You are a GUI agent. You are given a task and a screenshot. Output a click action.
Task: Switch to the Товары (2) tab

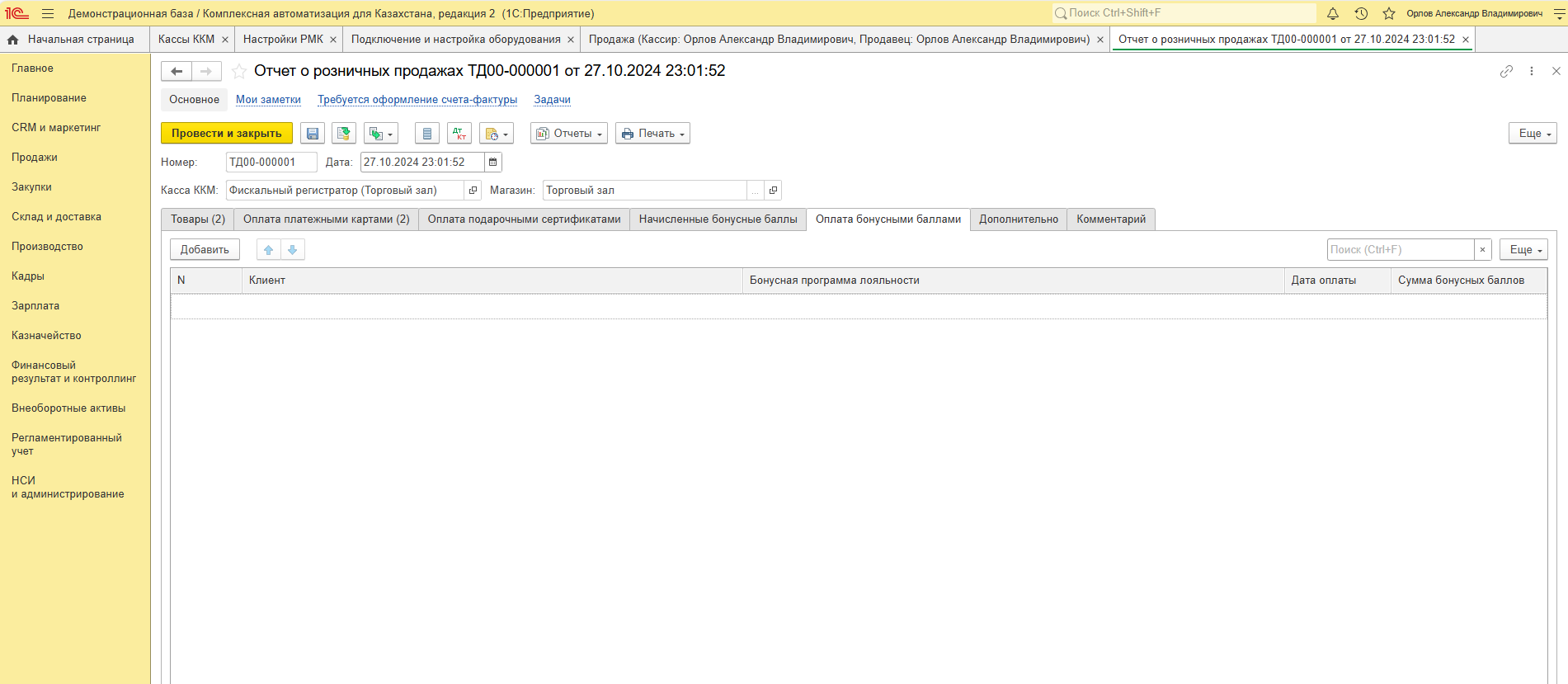198,219
